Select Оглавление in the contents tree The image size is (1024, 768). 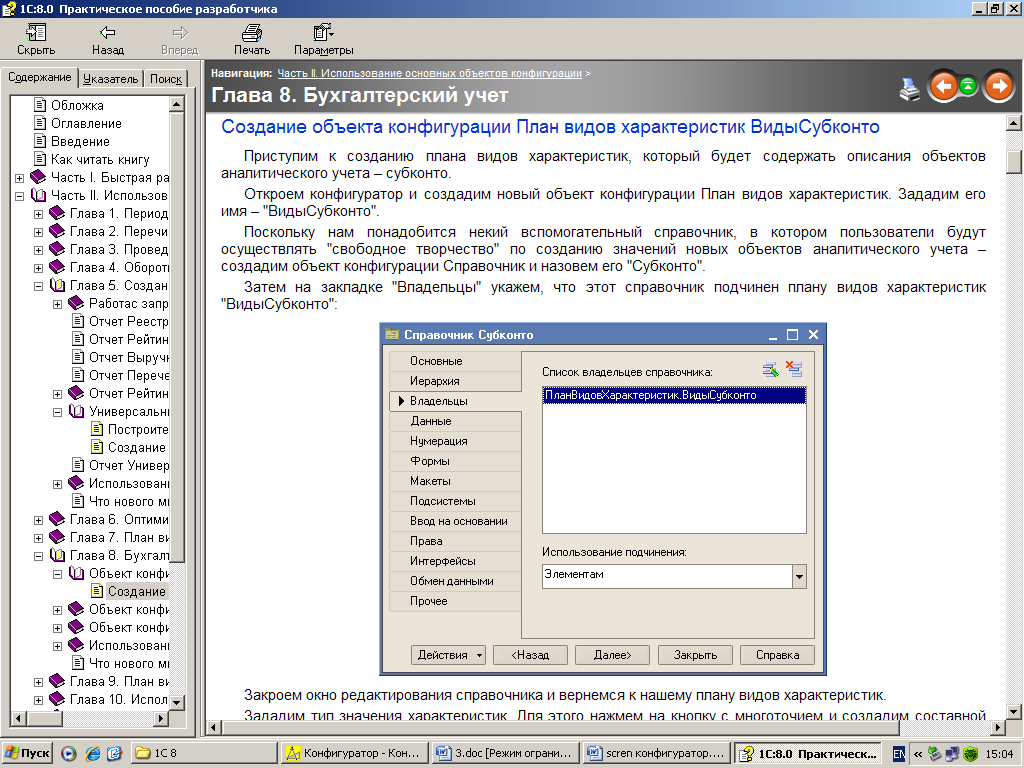86,123
